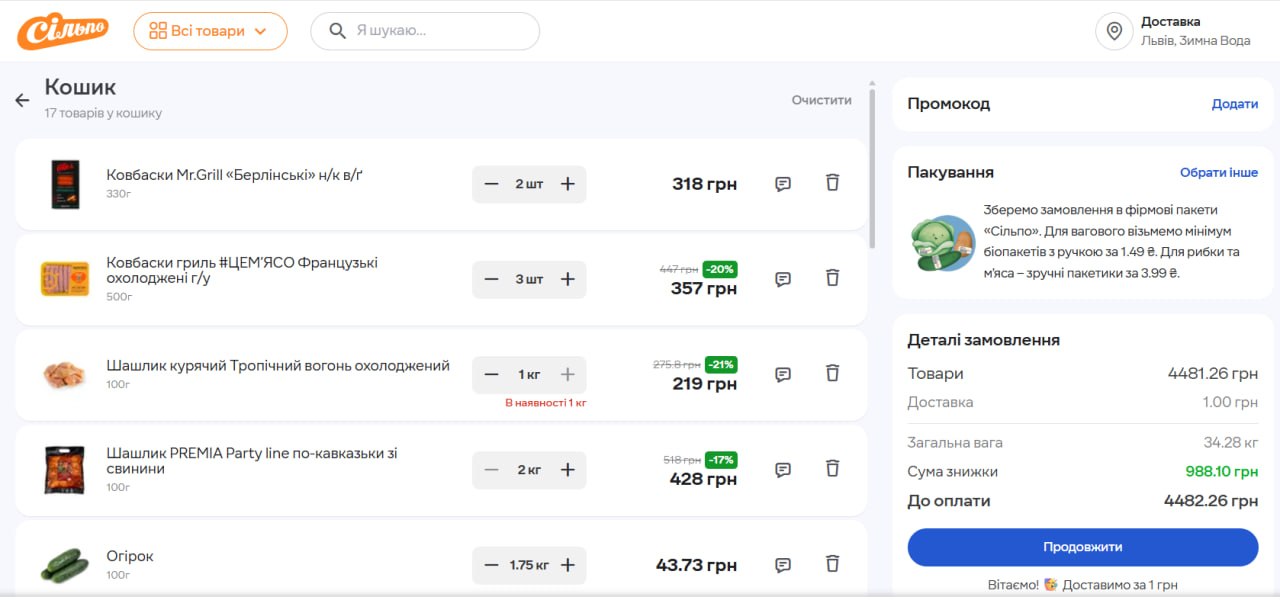Open the Шашлик PREMIA product thumbnail

[x=65, y=470]
